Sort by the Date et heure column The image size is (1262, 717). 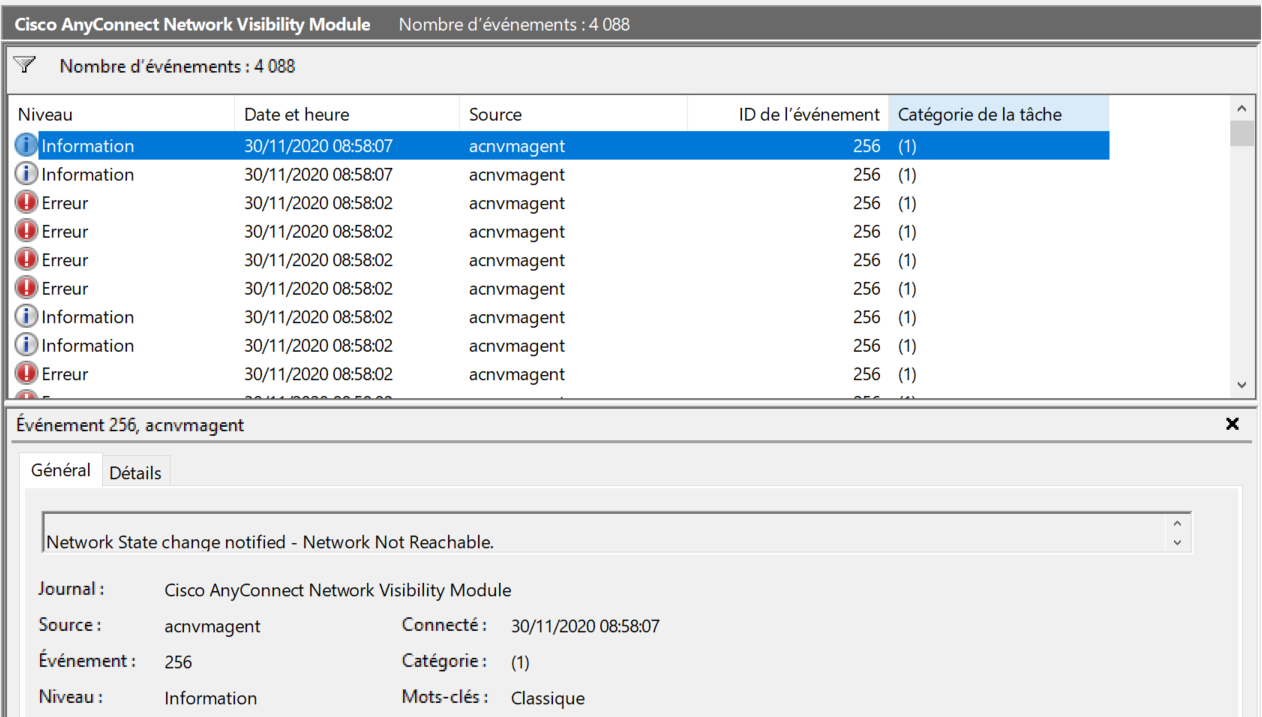pos(347,114)
